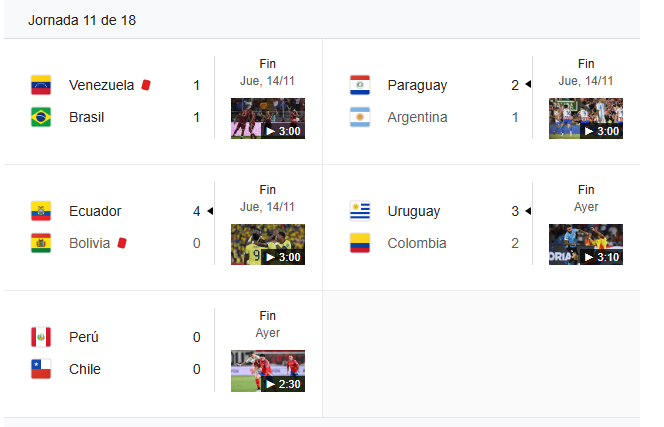This screenshot has width=664, height=427.
Task: Play the Ecuador vs Bolivia highlights video
Action: tap(268, 244)
